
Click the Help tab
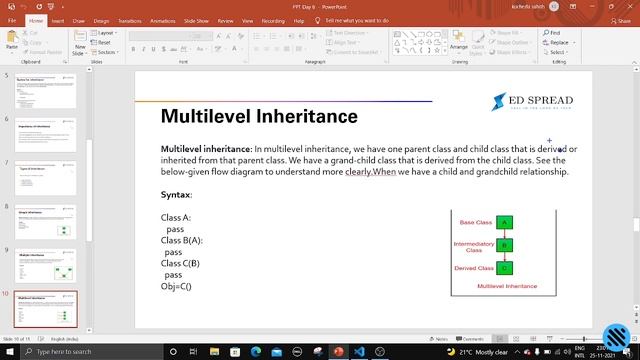299,21
